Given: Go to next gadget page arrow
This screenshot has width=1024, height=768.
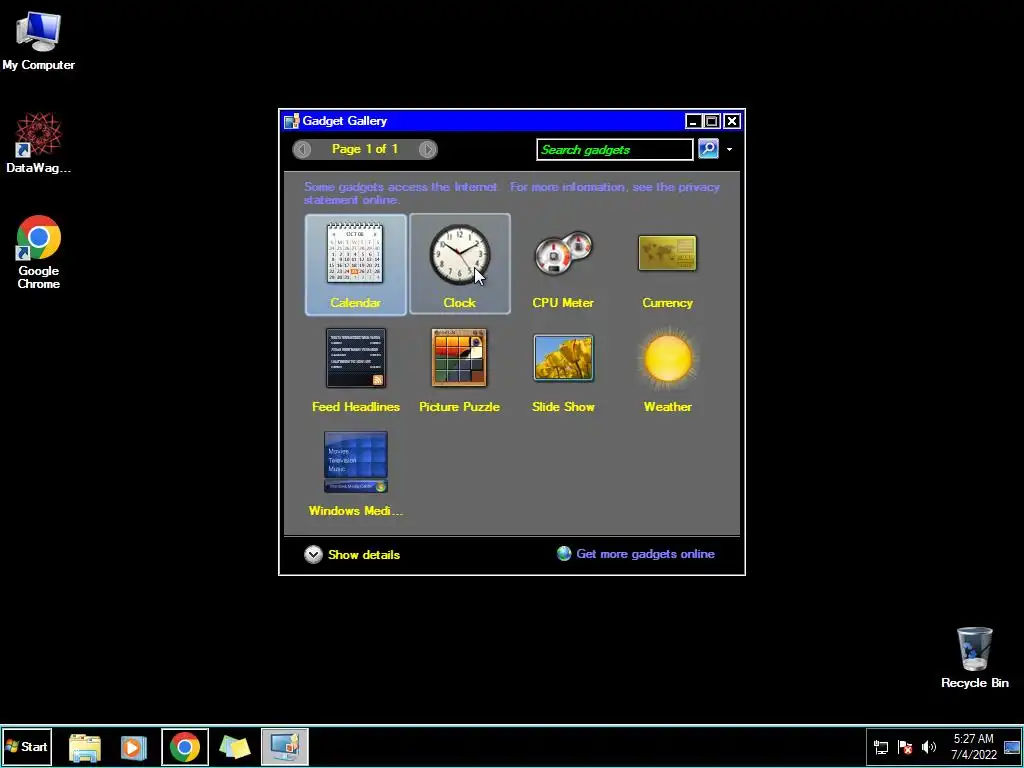Looking at the screenshot, I should click(427, 150).
